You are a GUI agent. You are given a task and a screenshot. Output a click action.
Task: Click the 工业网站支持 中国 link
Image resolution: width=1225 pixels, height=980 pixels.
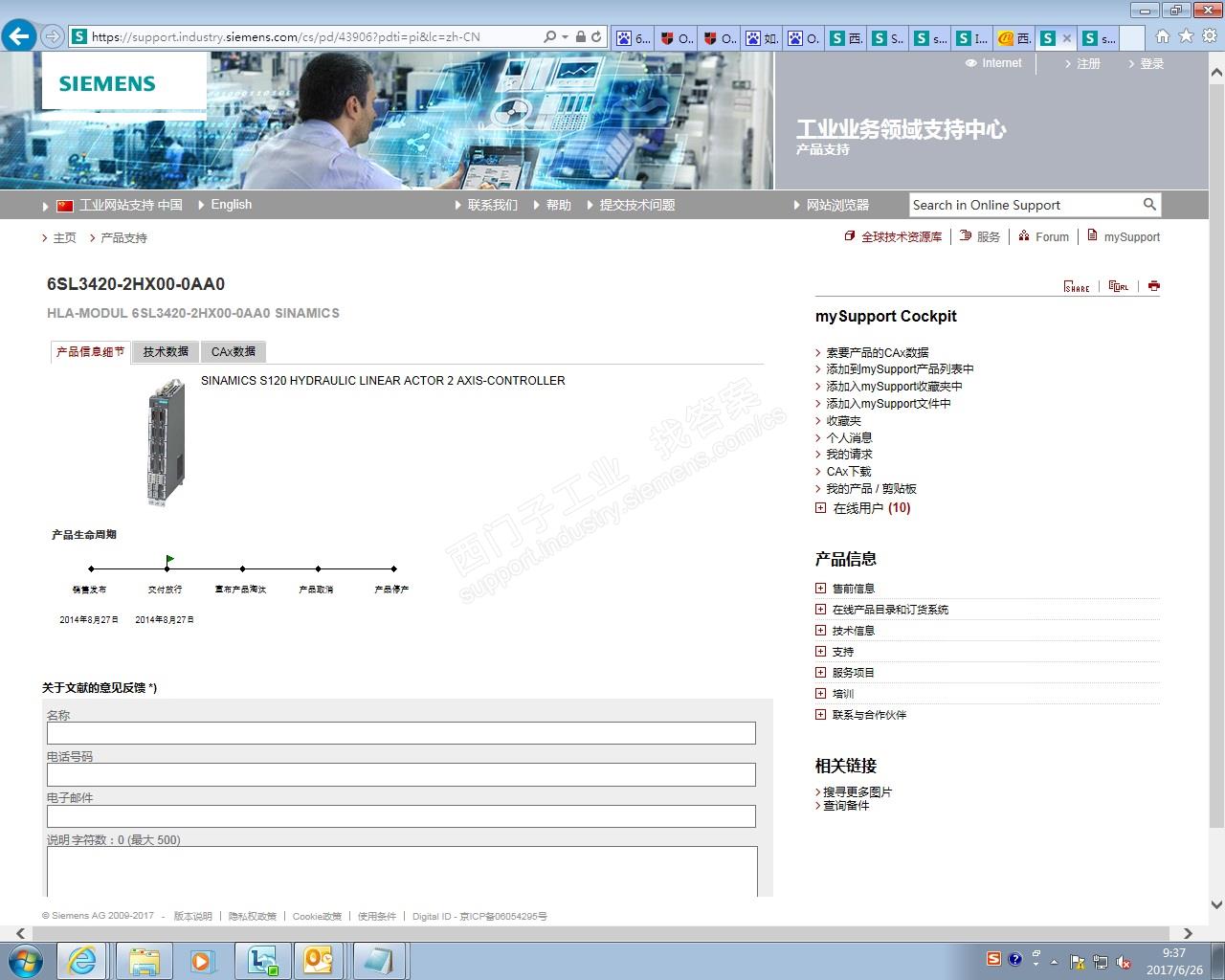pos(130,206)
